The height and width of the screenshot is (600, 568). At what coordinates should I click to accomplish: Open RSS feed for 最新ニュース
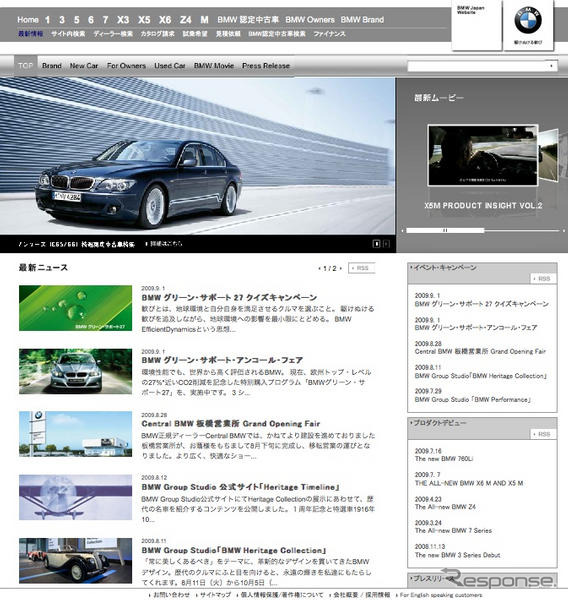tap(362, 268)
